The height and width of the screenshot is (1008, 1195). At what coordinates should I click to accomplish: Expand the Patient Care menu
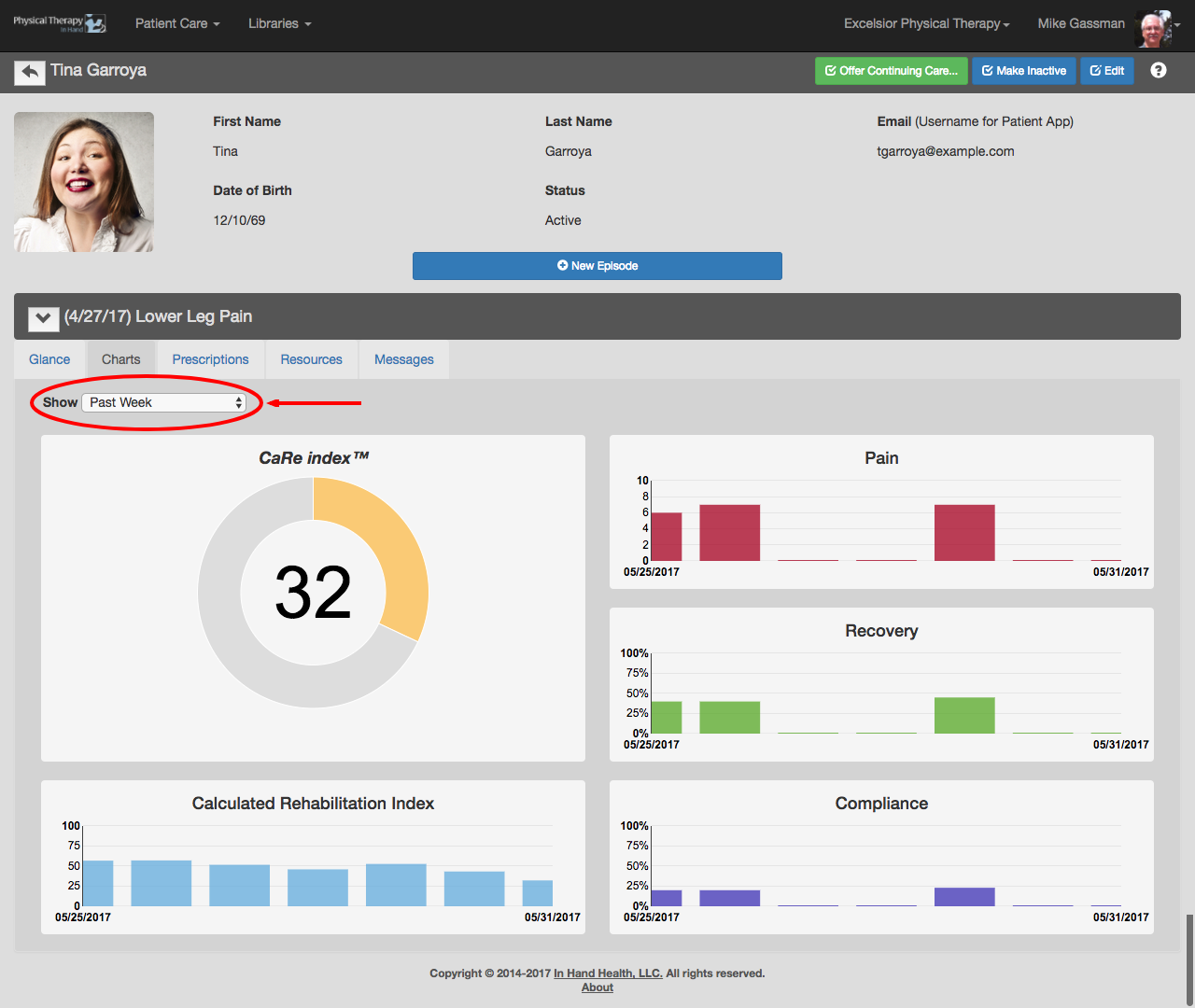177,23
